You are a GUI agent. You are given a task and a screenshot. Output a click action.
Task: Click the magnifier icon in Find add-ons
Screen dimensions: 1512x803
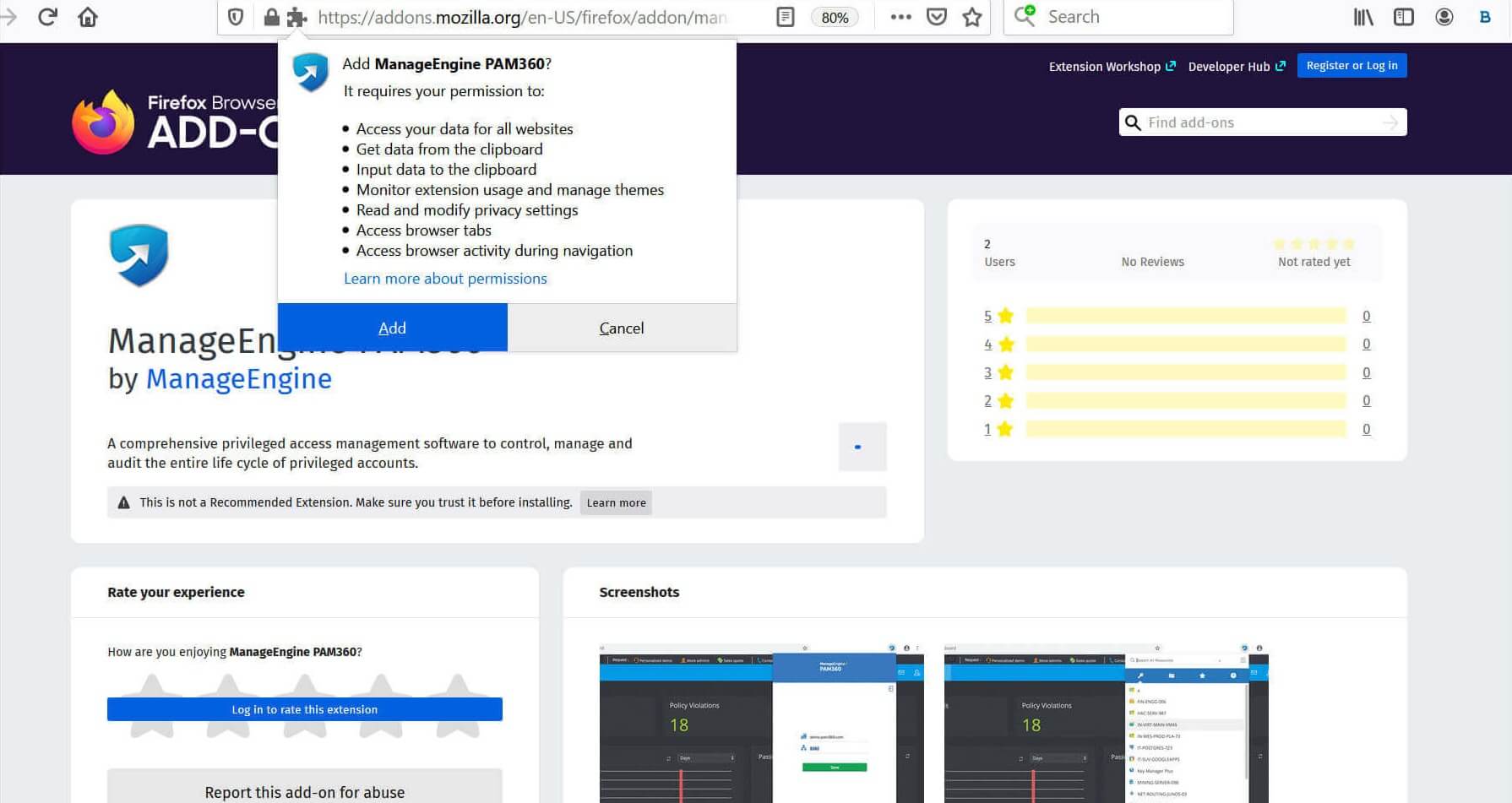click(x=1133, y=122)
